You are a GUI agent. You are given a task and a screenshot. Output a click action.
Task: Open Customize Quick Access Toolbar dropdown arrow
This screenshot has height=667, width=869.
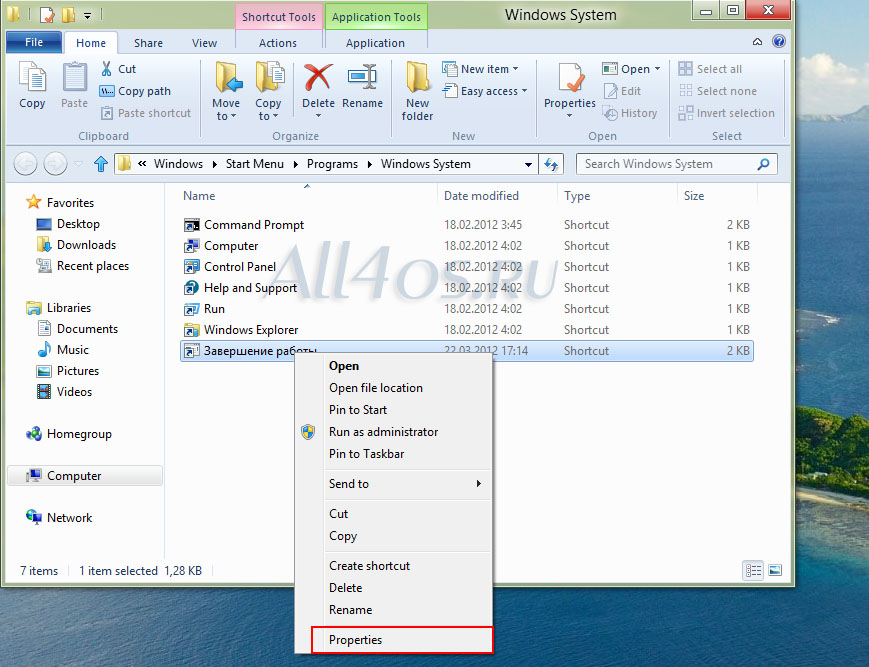pos(88,16)
